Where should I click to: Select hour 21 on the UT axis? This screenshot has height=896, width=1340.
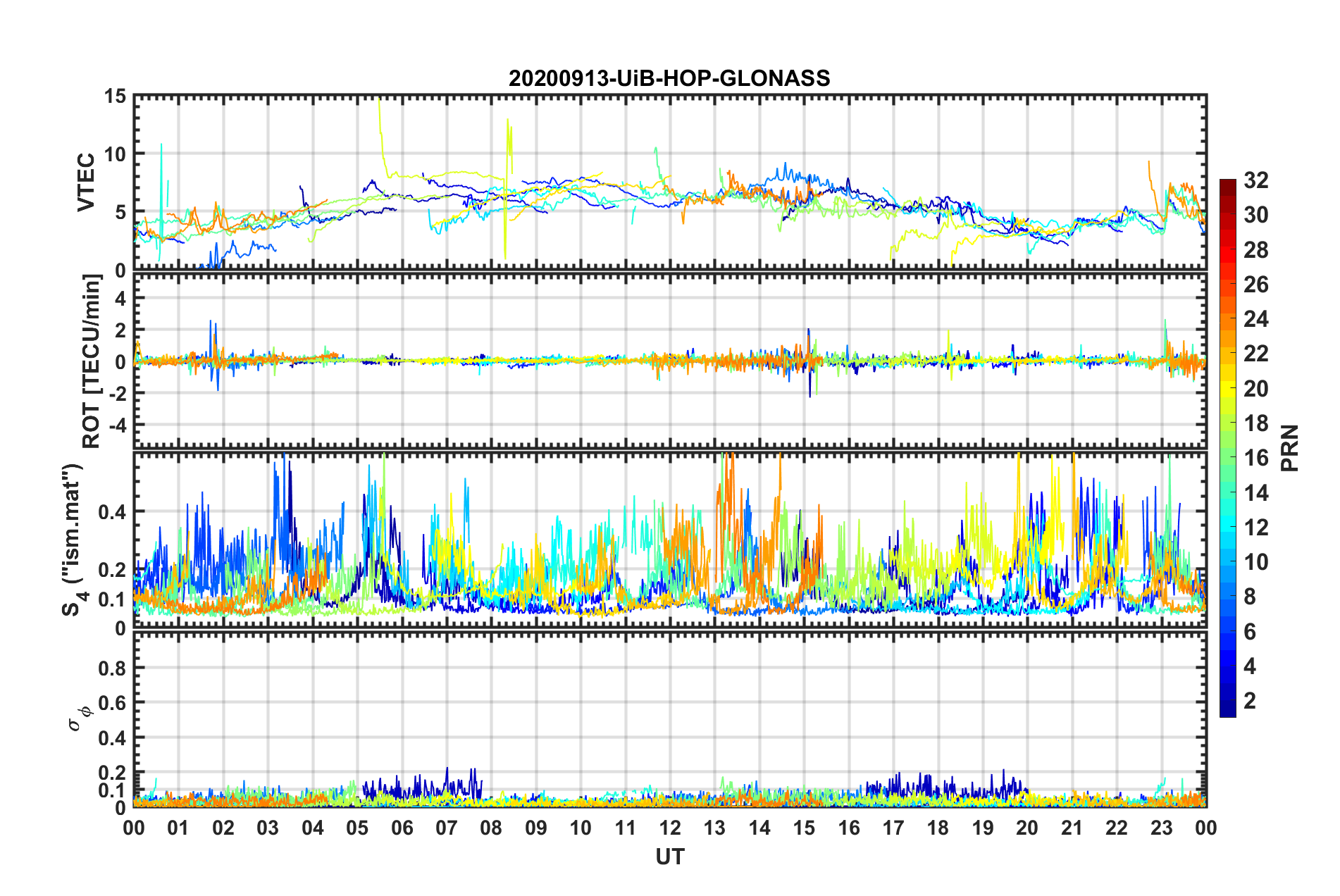click(1072, 828)
